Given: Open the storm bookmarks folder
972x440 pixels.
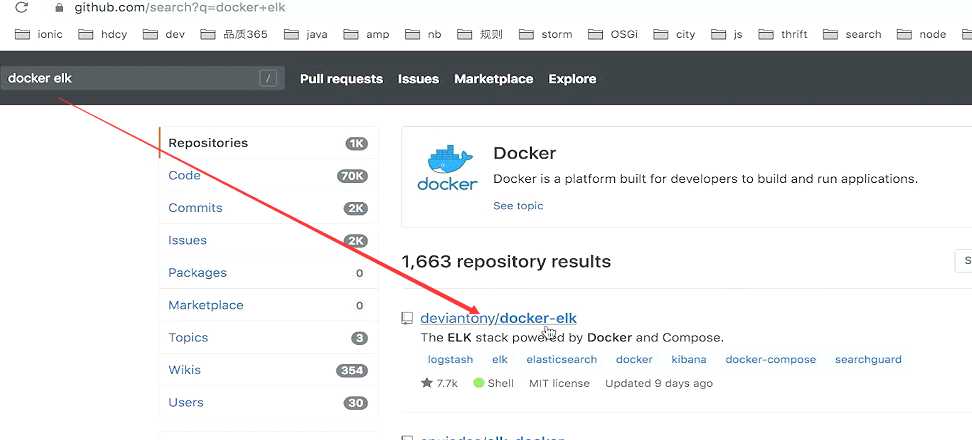Looking at the screenshot, I should click(545, 34).
